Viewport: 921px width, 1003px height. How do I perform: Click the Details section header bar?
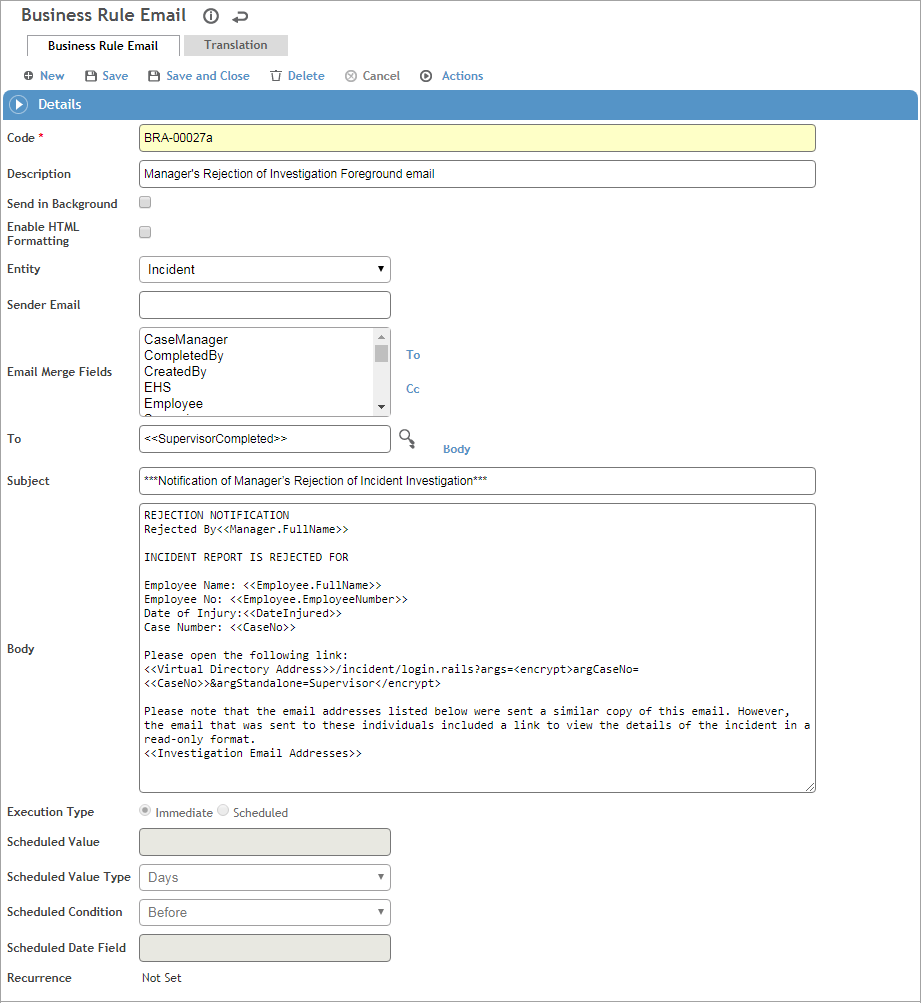(460, 105)
